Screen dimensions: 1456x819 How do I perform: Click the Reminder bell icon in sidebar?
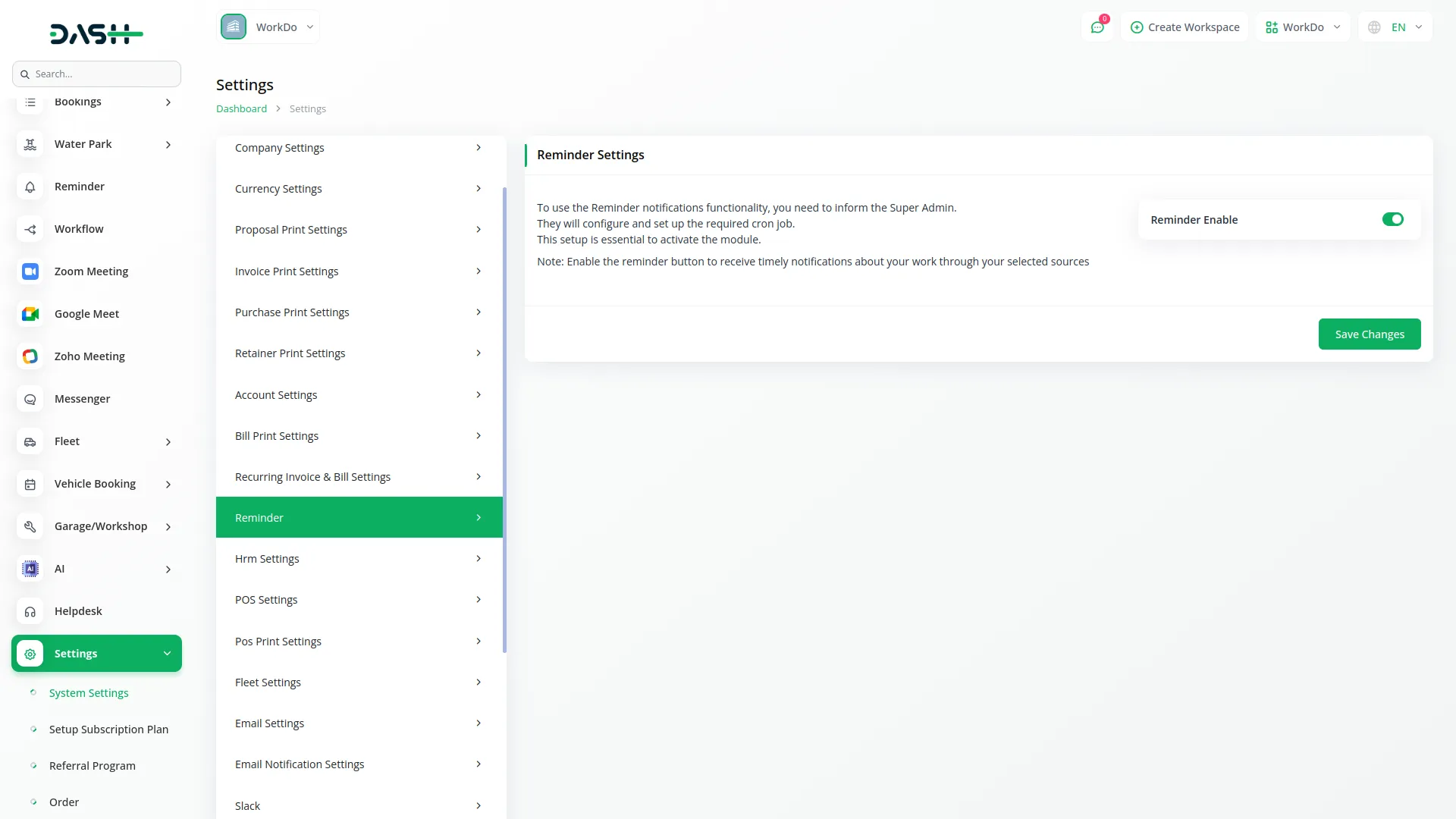(x=30, y=187)
